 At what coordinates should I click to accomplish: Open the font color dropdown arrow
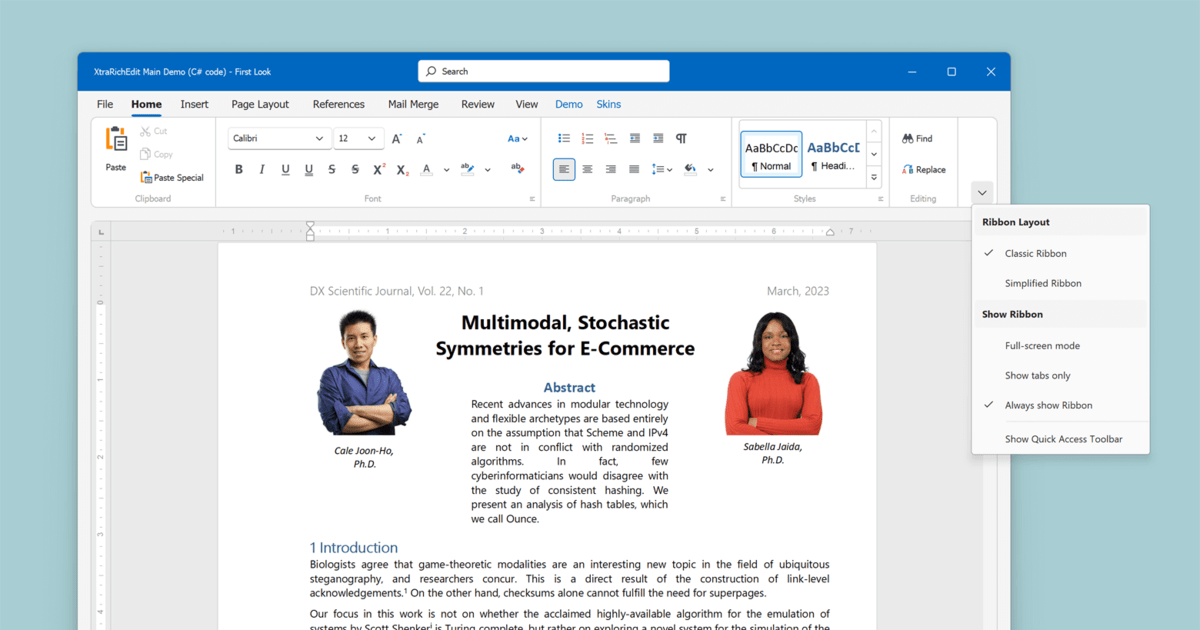click(x=446, y=169)
